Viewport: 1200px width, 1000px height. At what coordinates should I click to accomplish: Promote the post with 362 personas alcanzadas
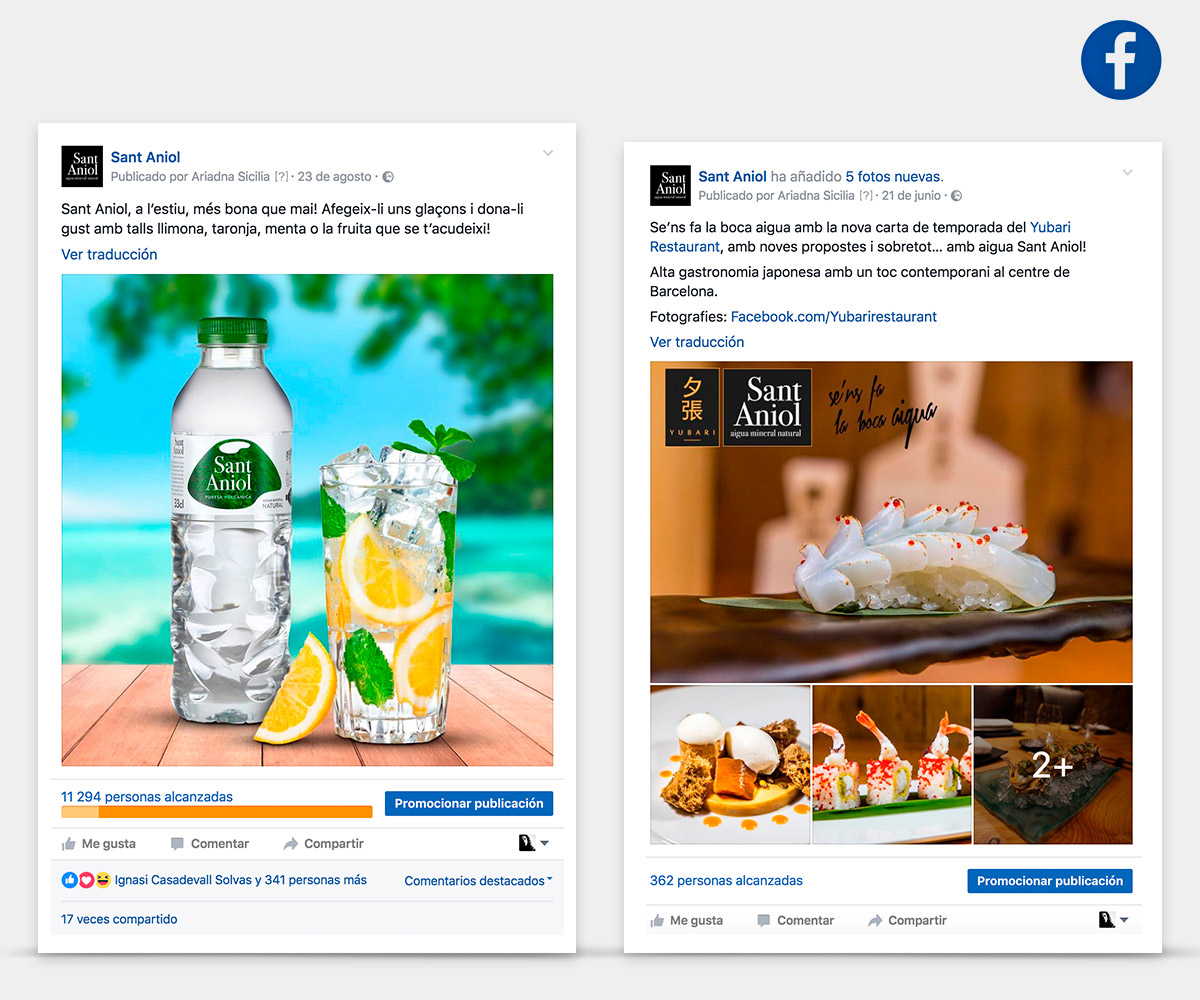tap(1050, 881)
